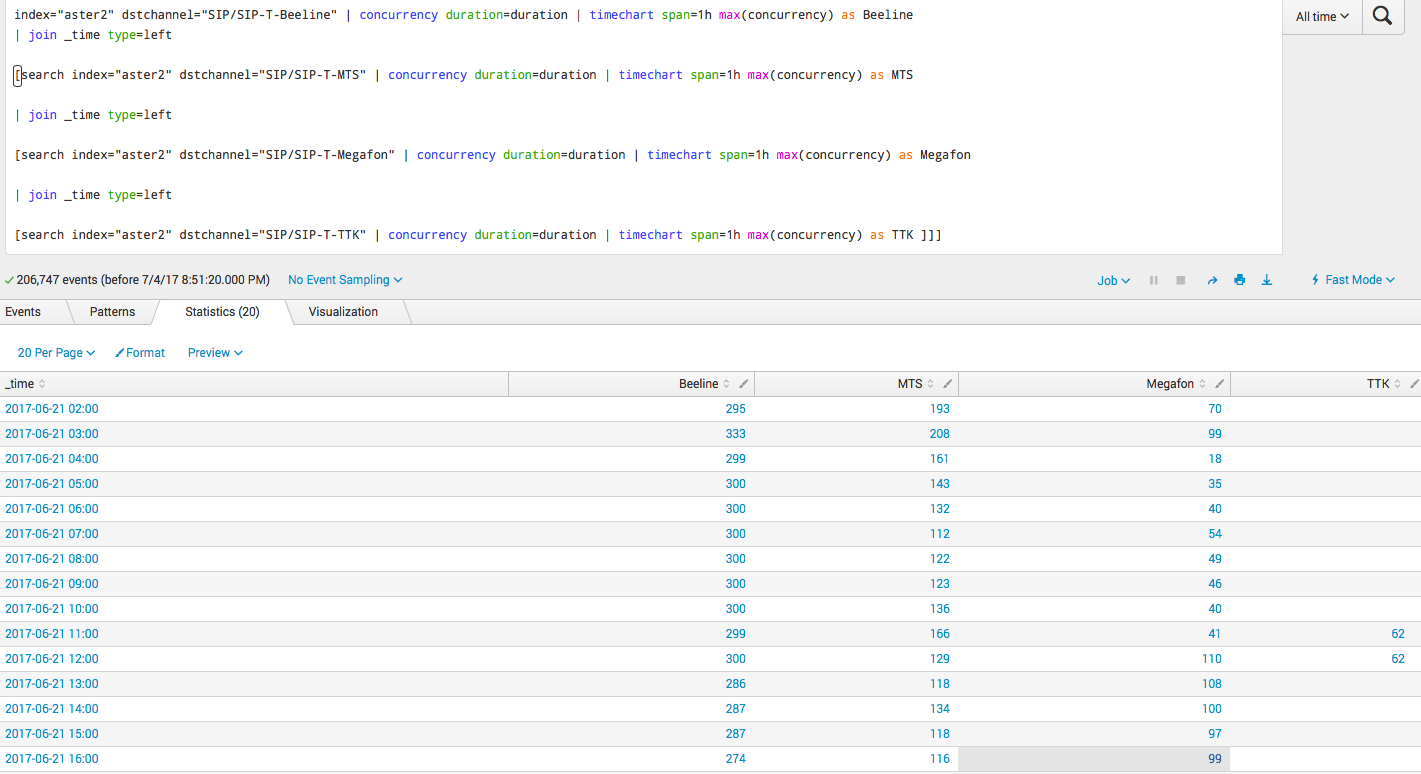The height and width of the screenshot is (774, 1421).
Task: Open the All time range picker
Action: point(1320,16)
